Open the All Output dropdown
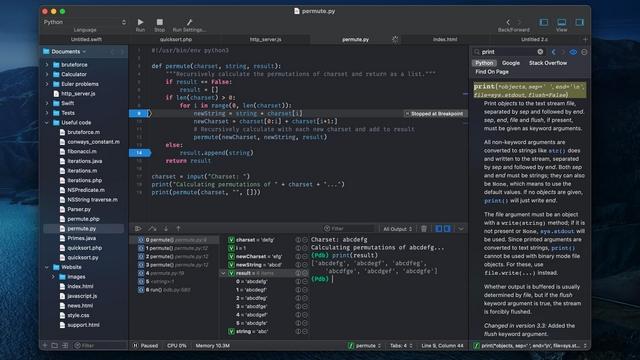640x360 pixels. tap(398, 229)
